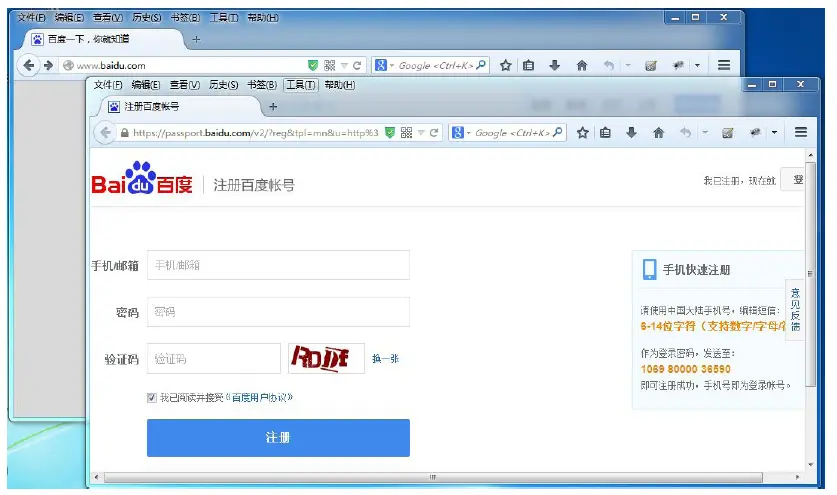Viewport: 837px width, 495px height.
Task: Expand undo history dropdown in front window
Action: pyautogui.click(x=705, y=132)
